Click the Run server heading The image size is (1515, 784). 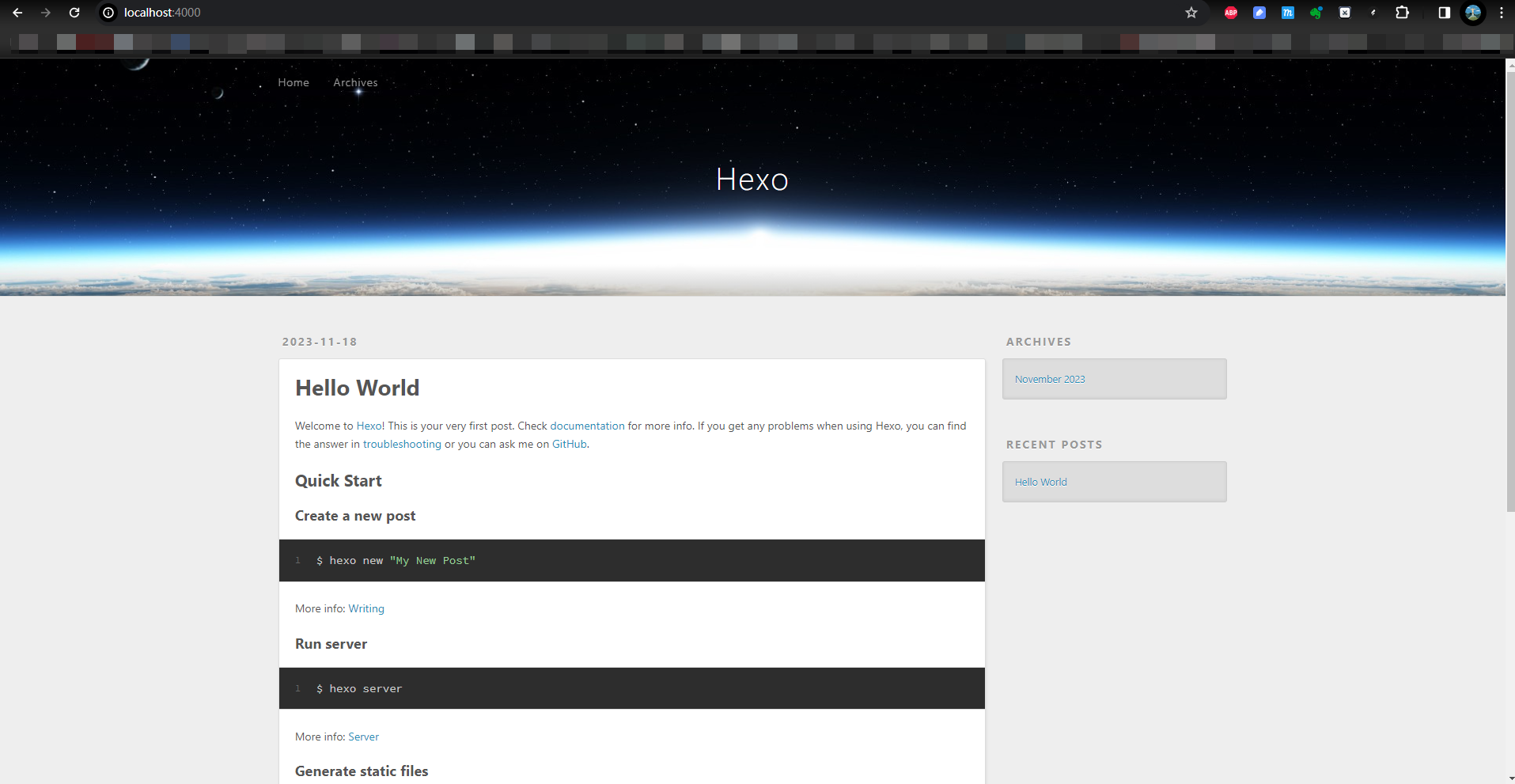pos(331,644)
